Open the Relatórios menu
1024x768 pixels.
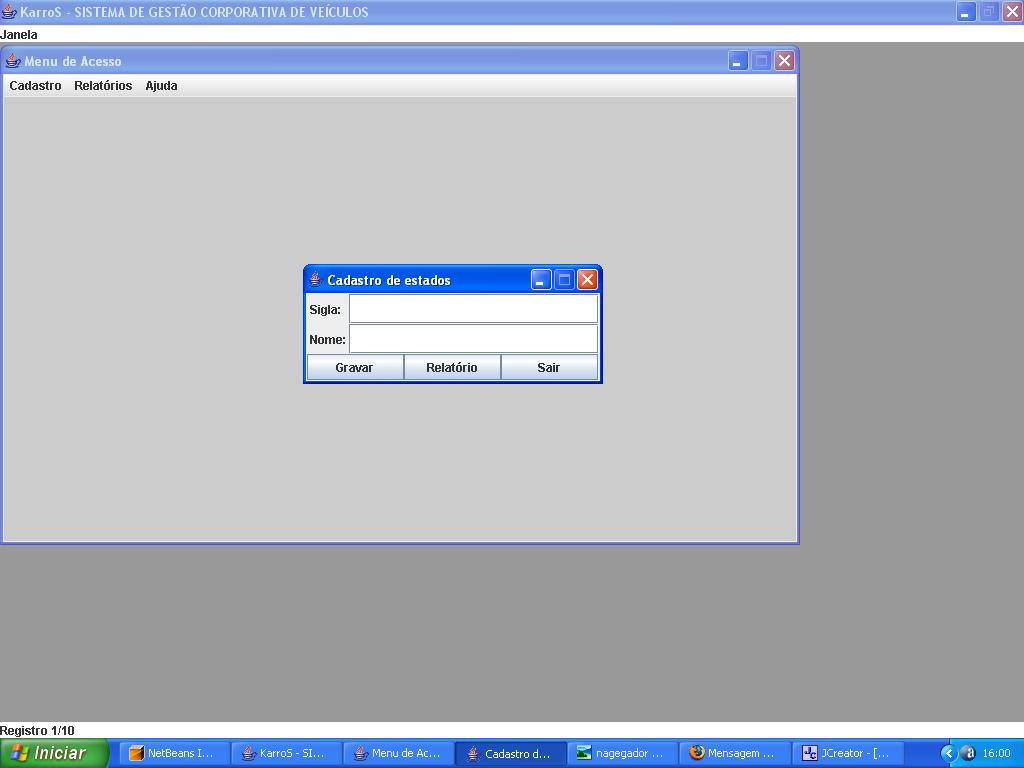click(103, 86)
